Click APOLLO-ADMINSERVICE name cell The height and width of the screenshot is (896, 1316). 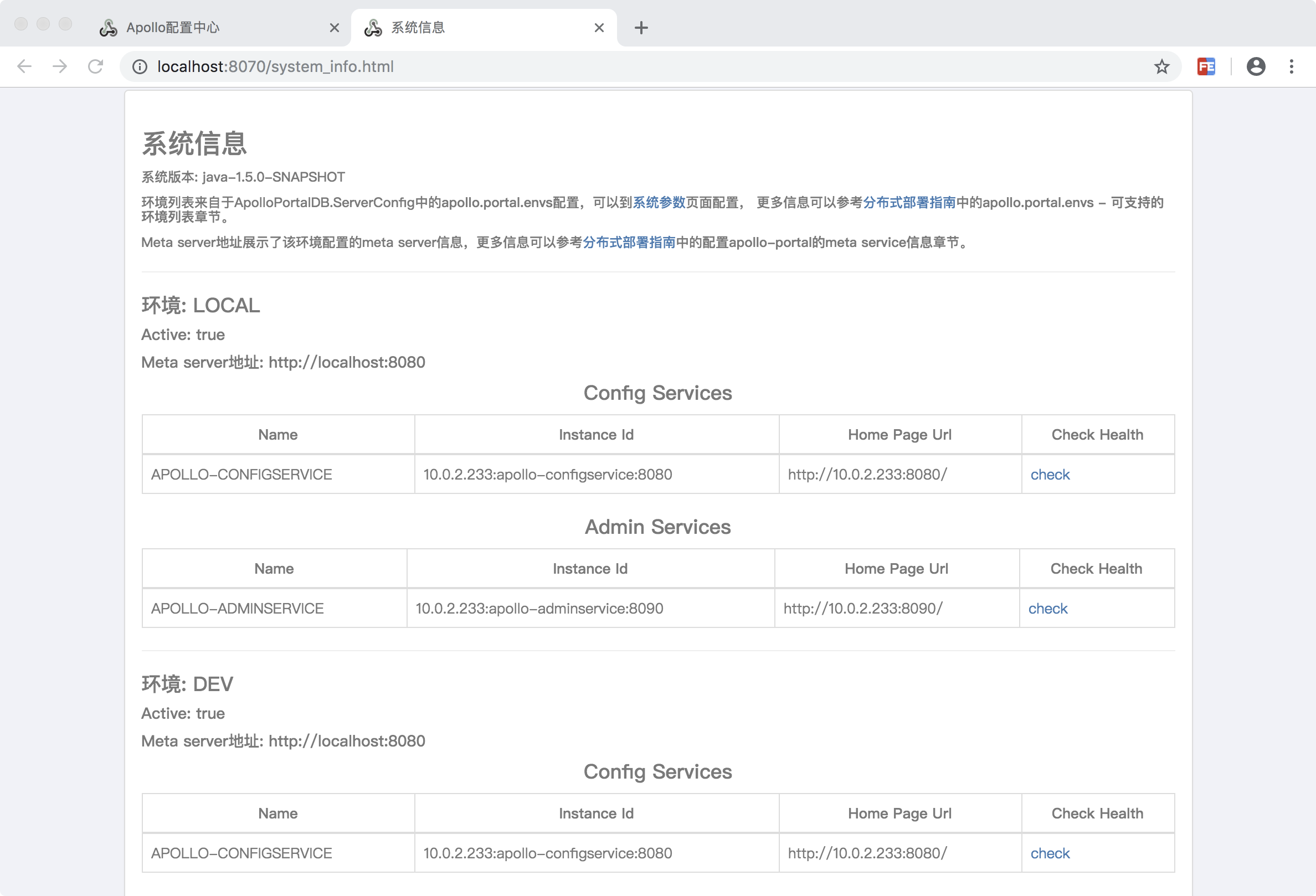[237, 609]
